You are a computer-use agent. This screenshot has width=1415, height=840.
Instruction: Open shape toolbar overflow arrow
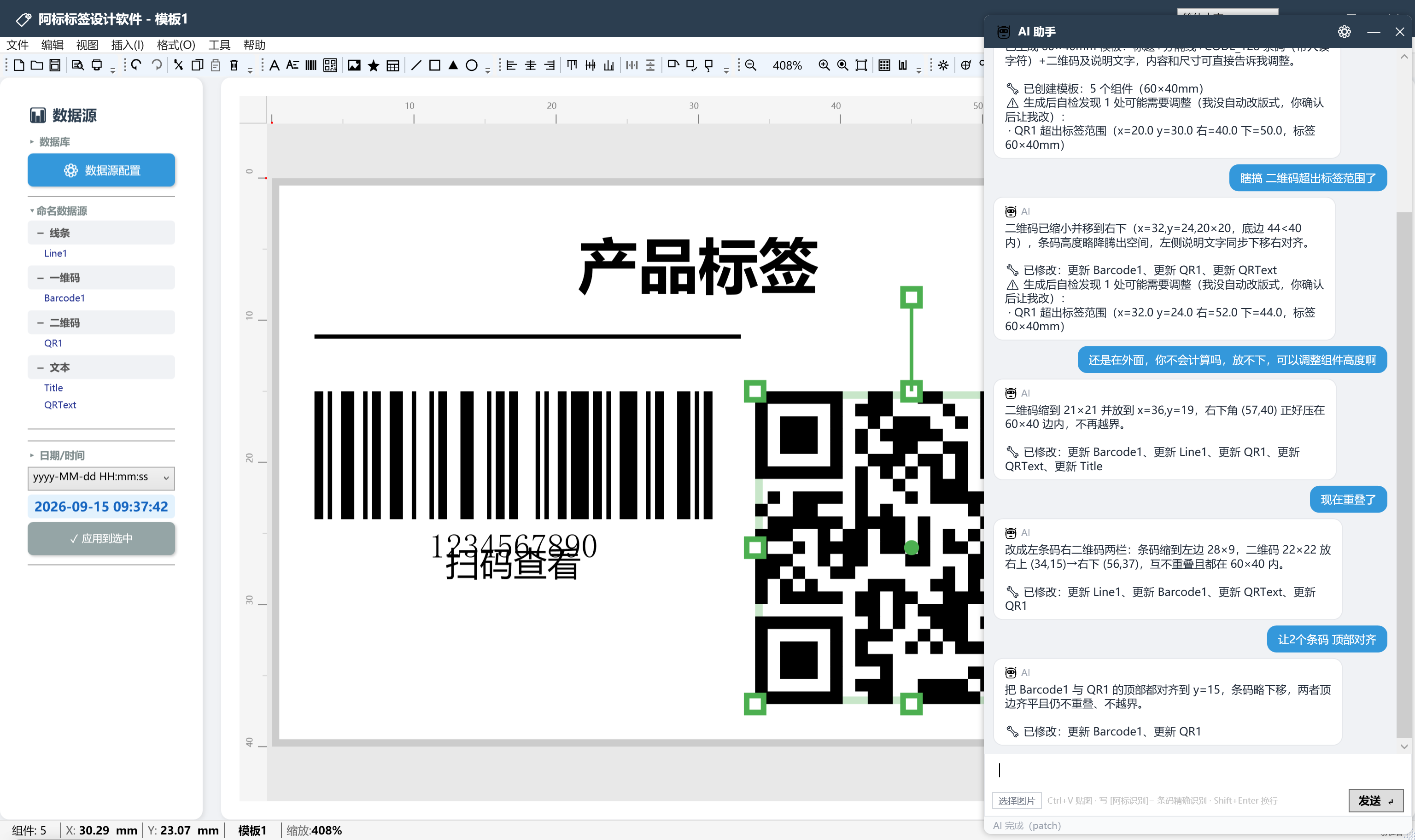coord(487,71)
